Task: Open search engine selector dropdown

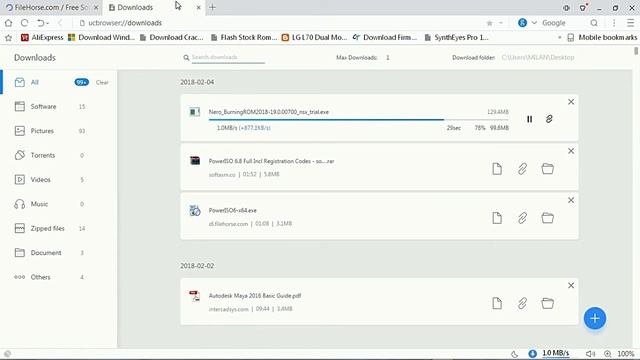Action: (533, 23)
